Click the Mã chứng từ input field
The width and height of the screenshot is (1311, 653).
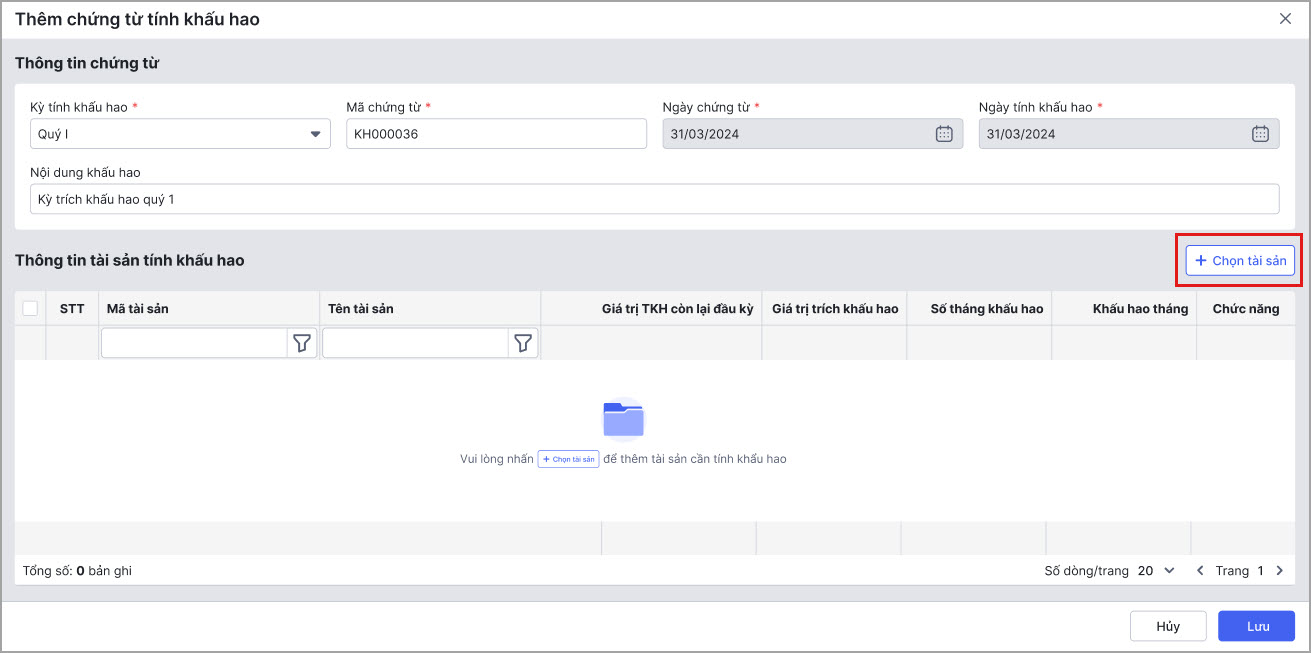(496, 134)
